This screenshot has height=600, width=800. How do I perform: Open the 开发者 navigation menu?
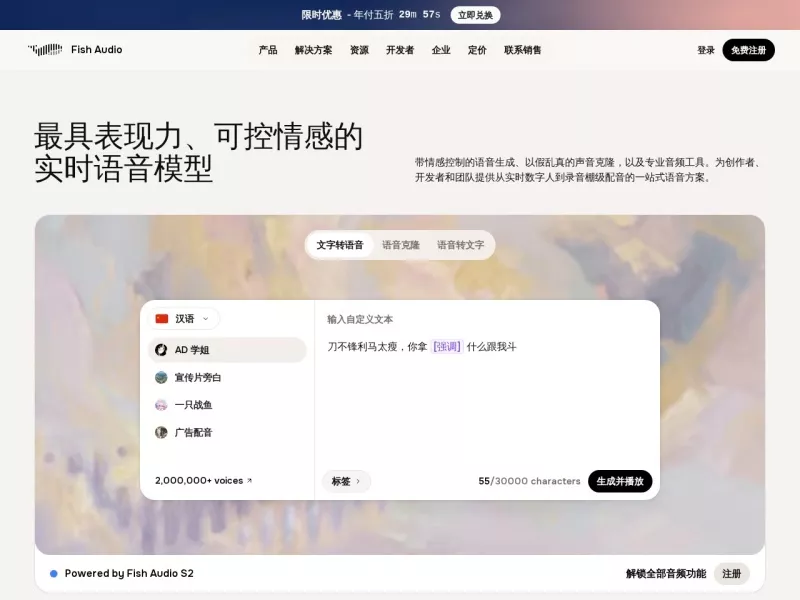click(x=400, y=50)
